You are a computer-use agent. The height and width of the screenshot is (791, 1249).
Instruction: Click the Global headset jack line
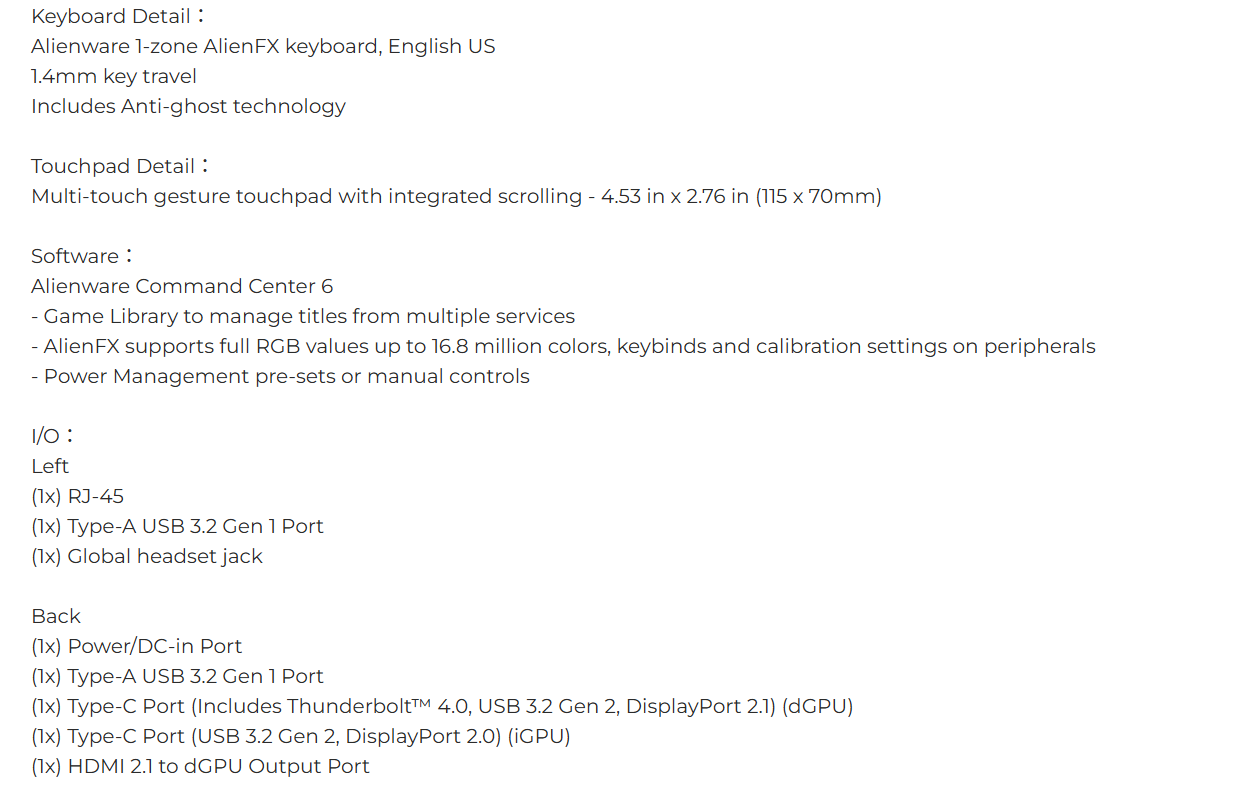click(147, 557)
